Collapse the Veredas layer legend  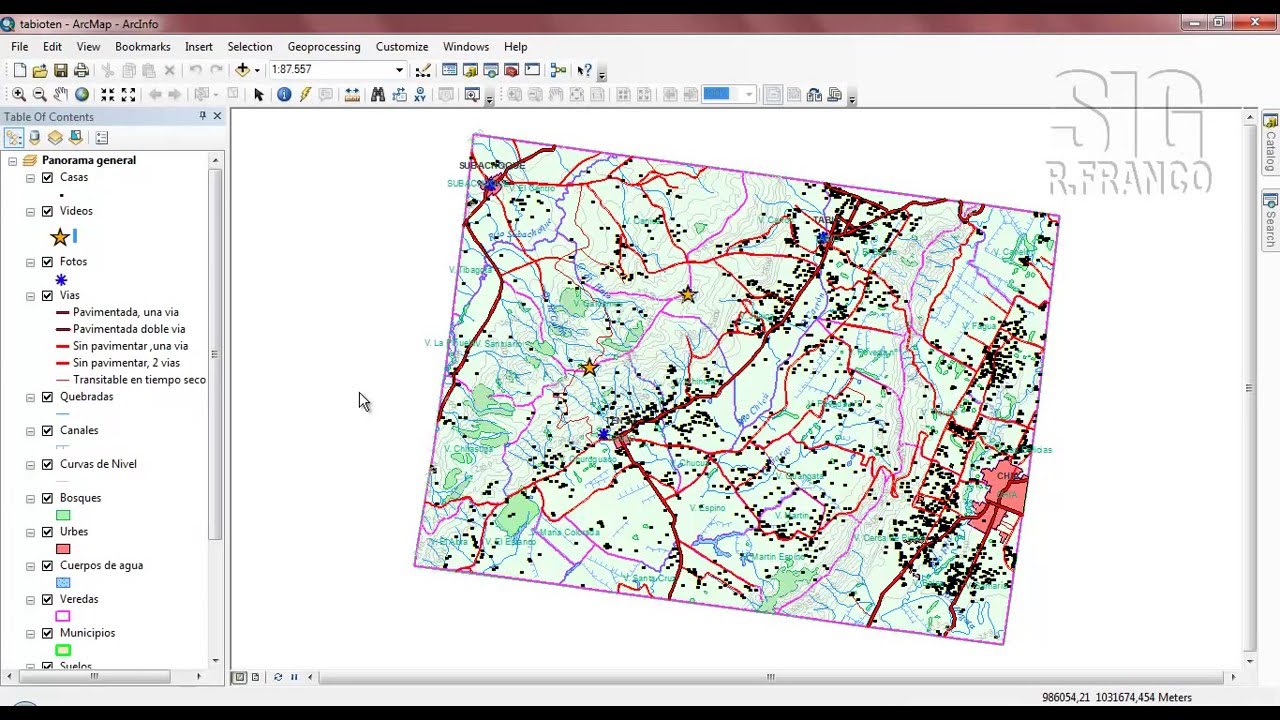(x=31, y=599)
